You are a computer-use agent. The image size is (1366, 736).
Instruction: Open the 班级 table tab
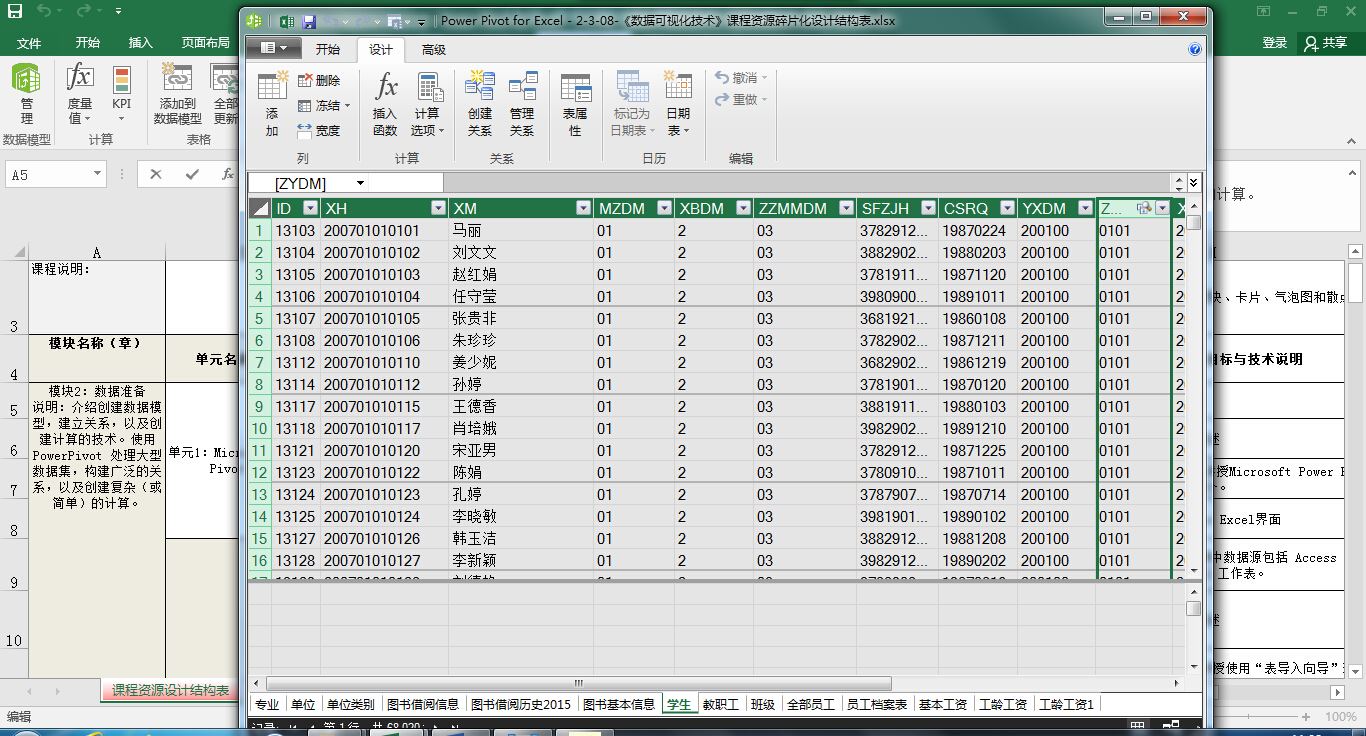pos(763,704)
